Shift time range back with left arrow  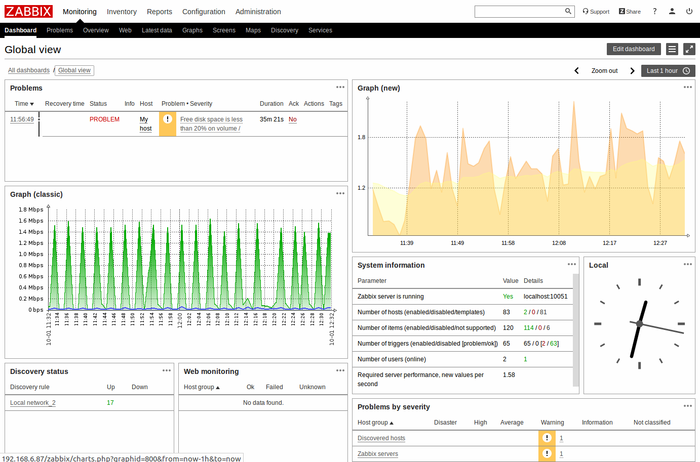click(576, 71)
